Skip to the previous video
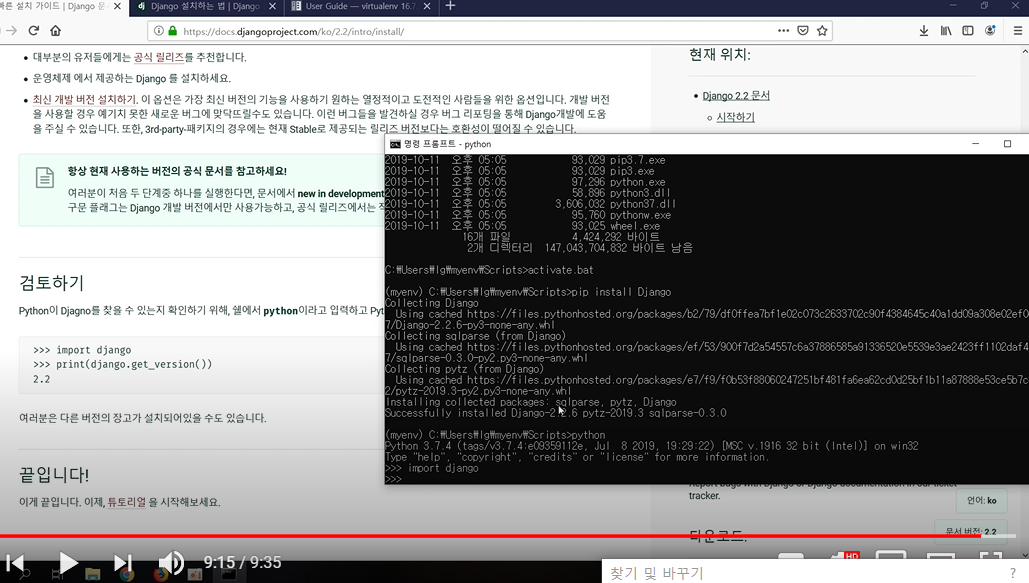The height and width of the screenshot is (583, 1029). (15, 563)
